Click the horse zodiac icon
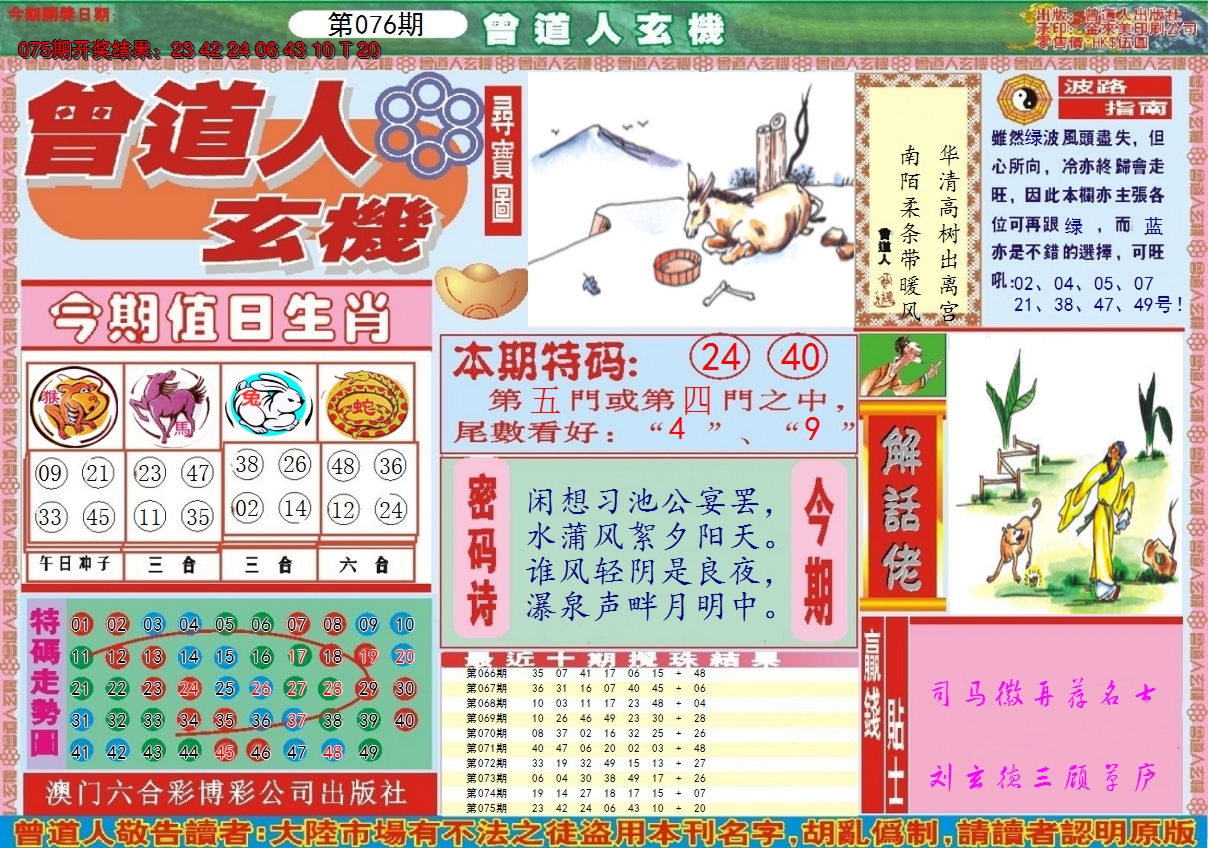 tap(172, 406)
